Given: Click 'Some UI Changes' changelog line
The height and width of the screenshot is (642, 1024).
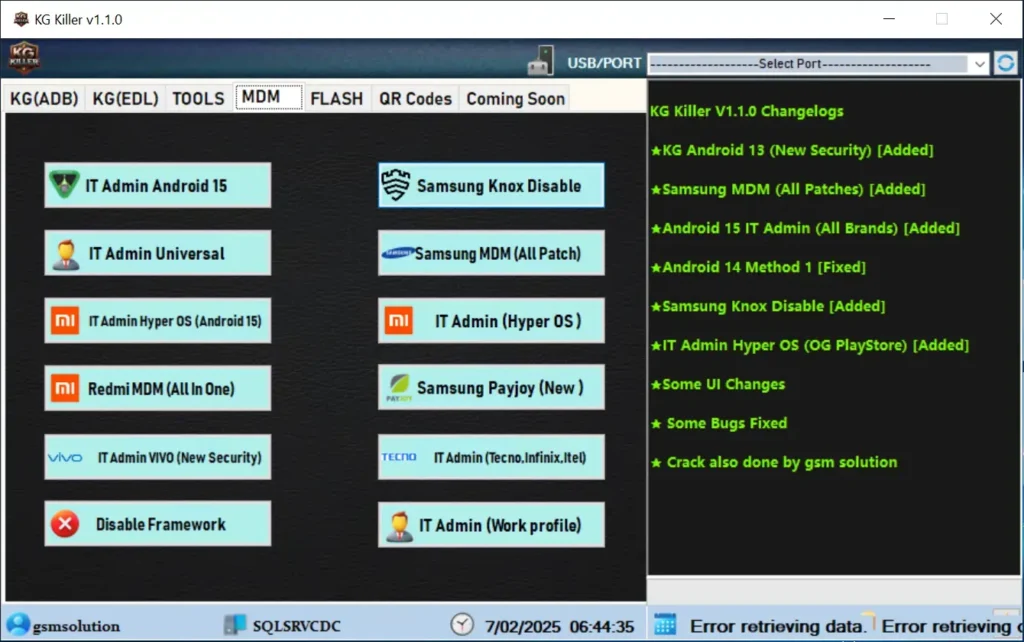Looking at the screenshot, I should [718, 384].
